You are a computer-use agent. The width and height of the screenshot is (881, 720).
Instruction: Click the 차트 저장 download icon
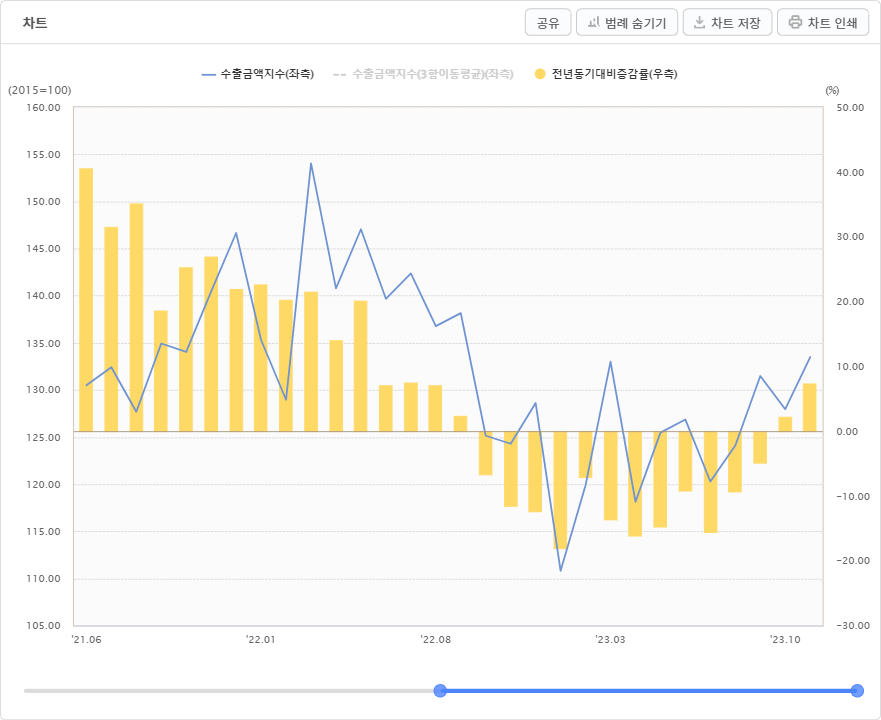point(699,22)
